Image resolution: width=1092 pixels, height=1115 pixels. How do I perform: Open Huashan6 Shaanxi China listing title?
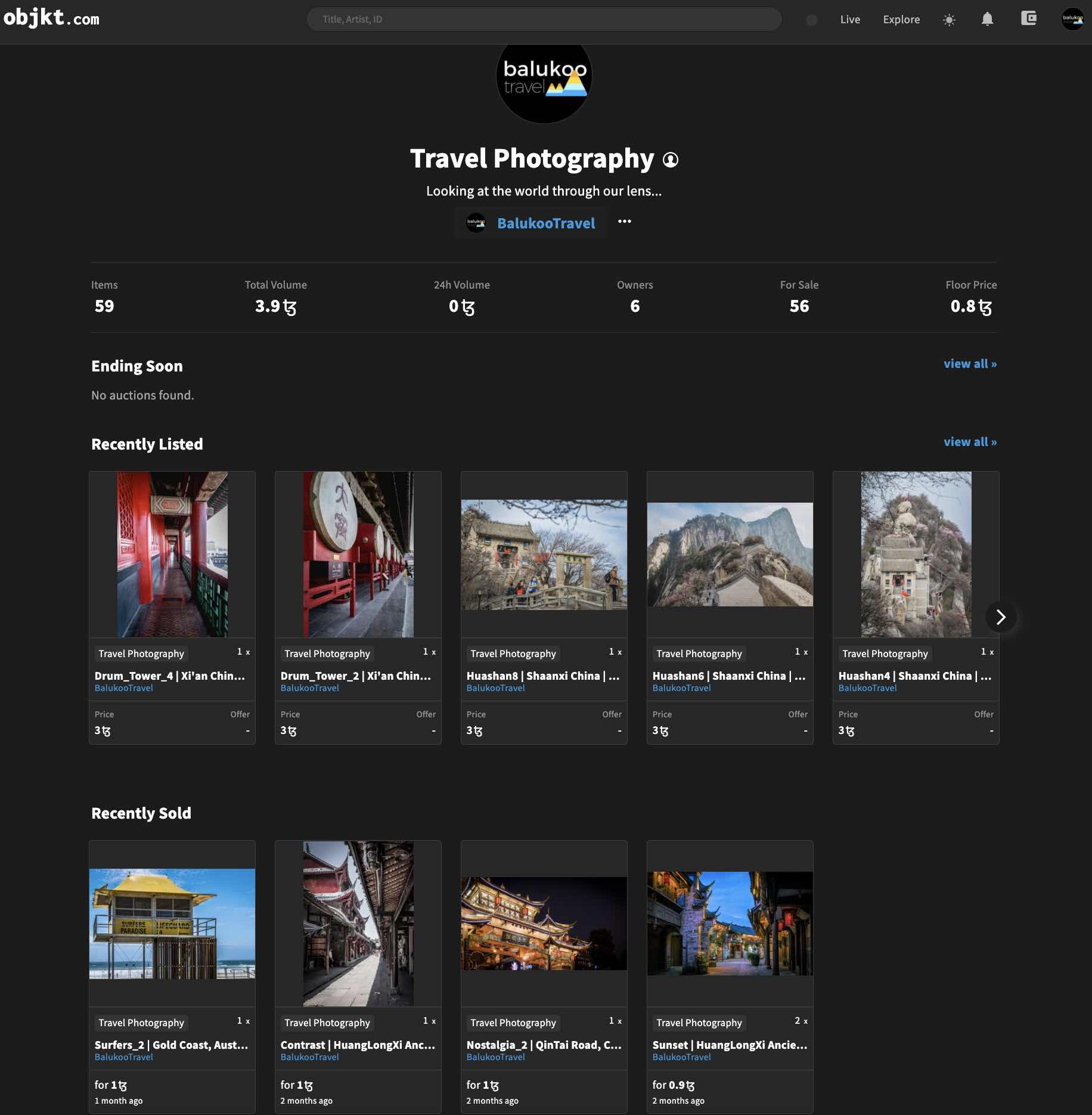[728, 676]
